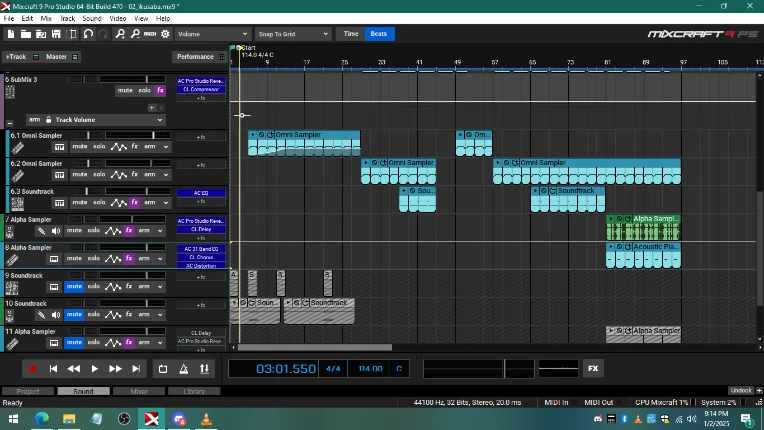Click the rewind transport button
Viewport: 764px width, 430px height.
click(74, 369)
